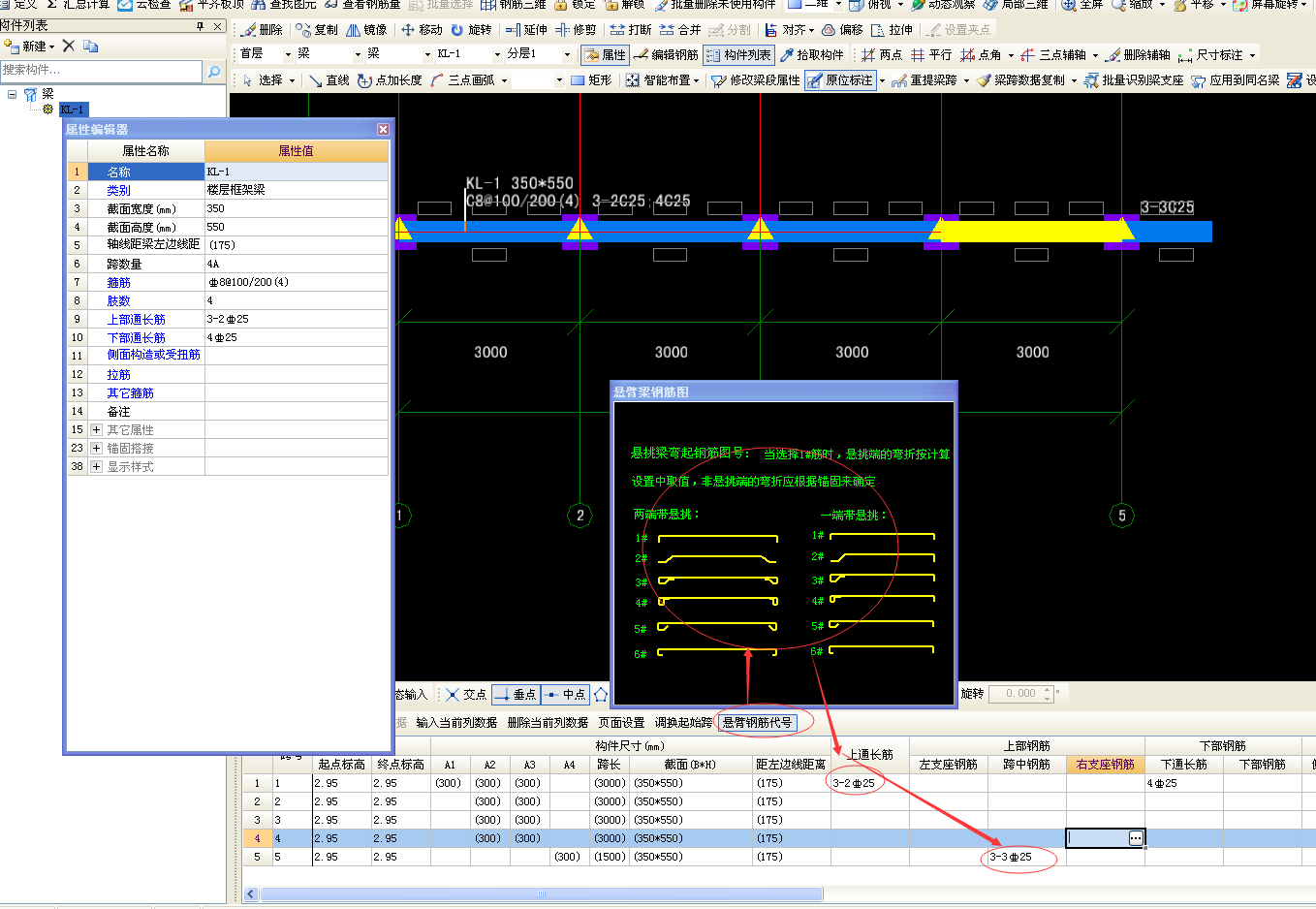Choose the 平行 parallel axis tool
Image resolution: width=1316 pixels, height=909 pixels.
coord(930,55)
